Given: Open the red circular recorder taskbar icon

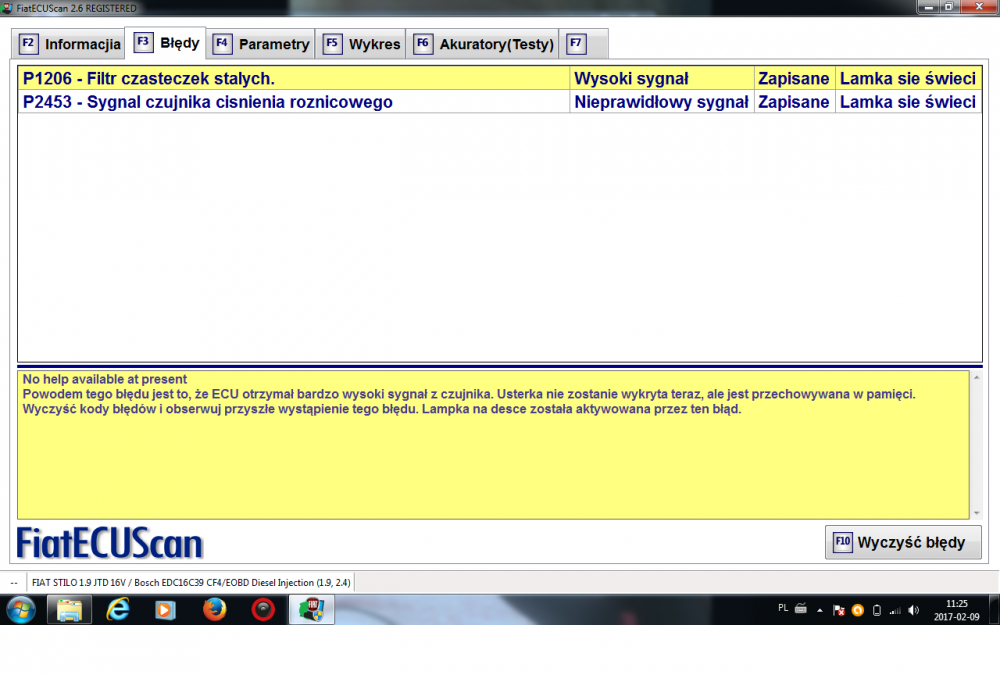Looking at the screenshot, I should click(x=263, y=610).
